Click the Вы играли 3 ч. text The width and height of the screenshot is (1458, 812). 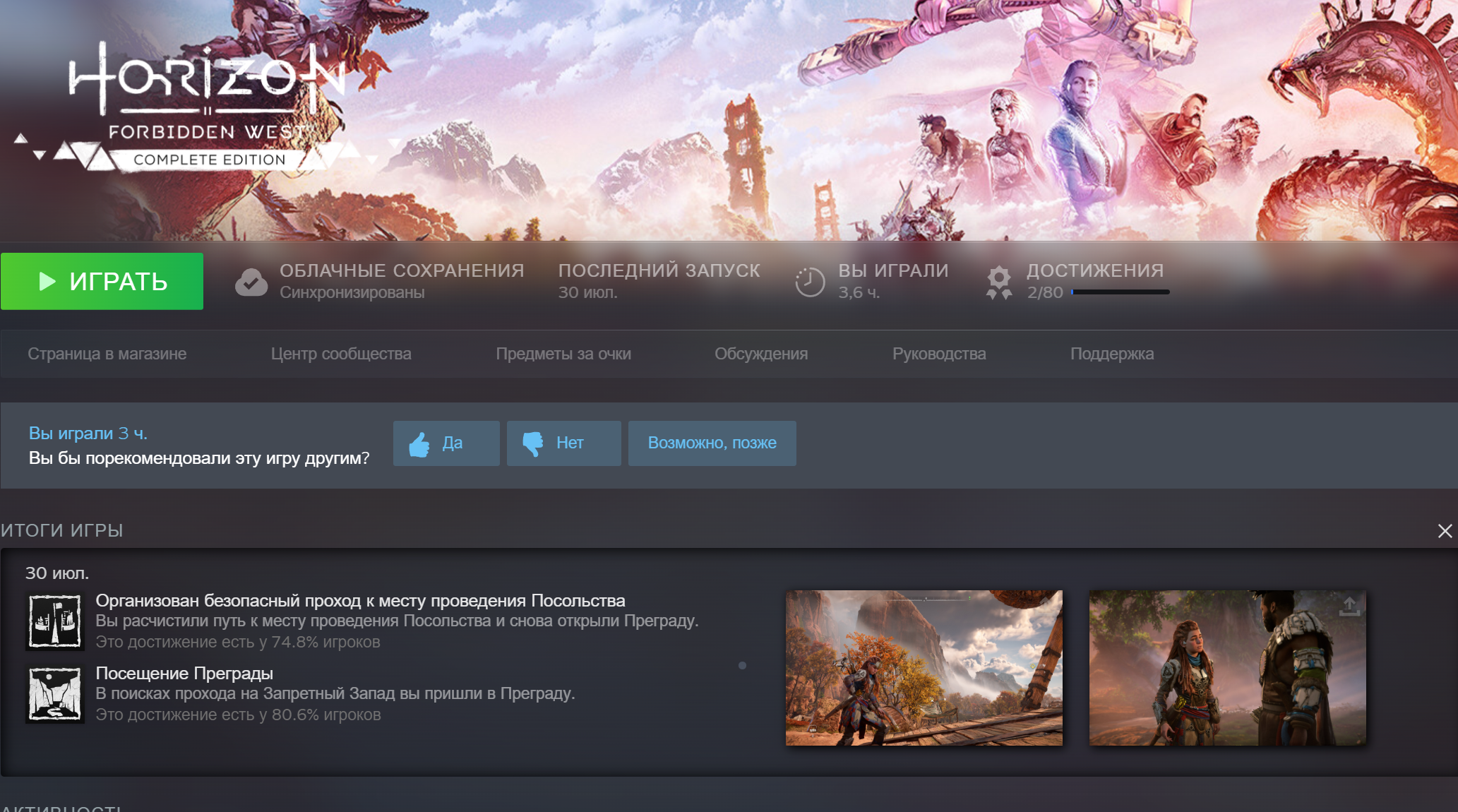88,434
